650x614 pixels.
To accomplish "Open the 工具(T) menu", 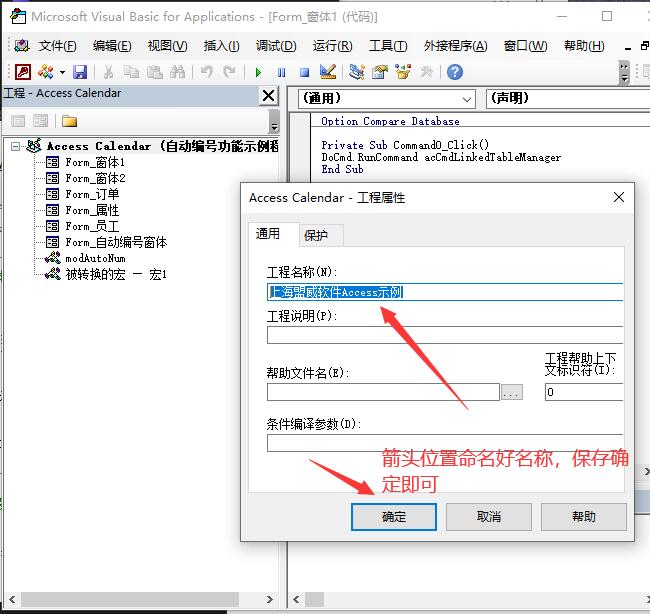I will [388, 46].
